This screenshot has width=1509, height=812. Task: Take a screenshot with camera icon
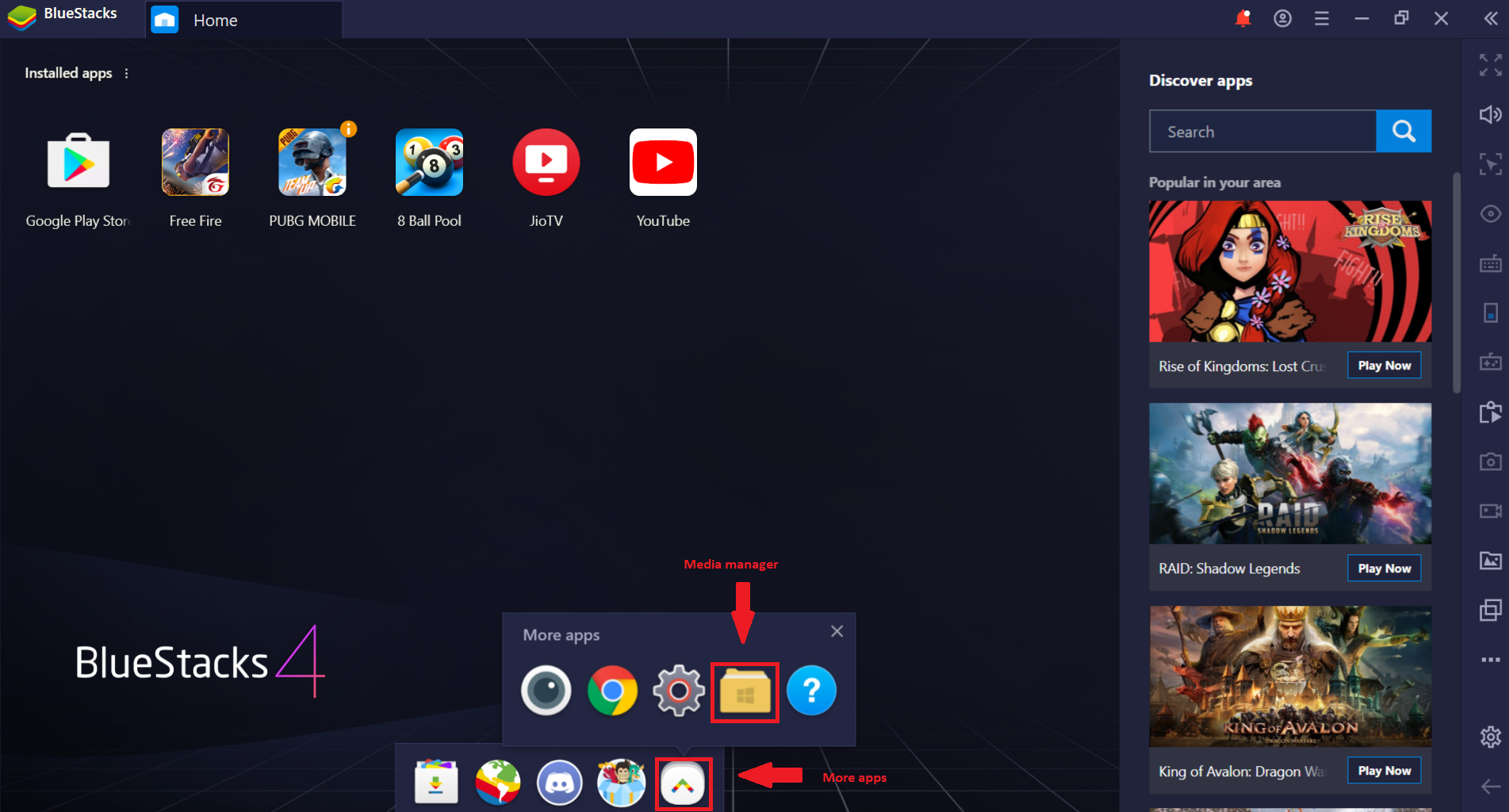point(1491,462)
